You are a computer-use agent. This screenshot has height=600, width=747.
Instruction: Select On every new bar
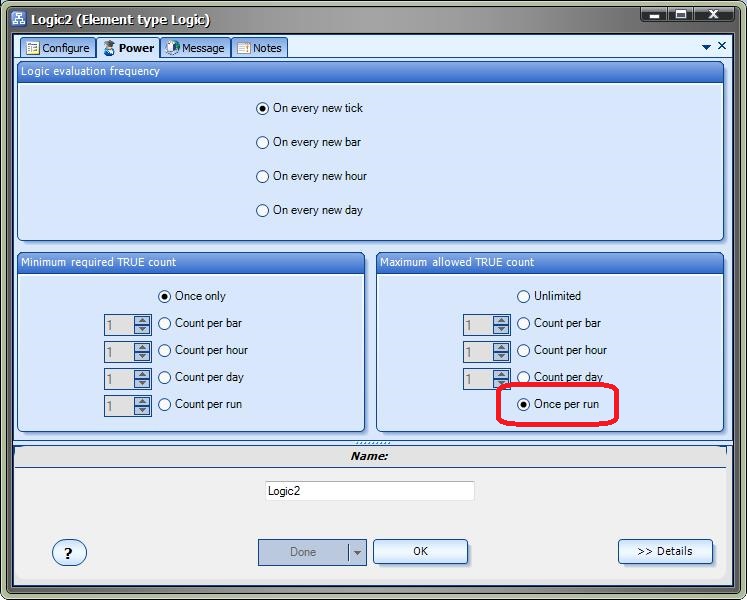308,142
